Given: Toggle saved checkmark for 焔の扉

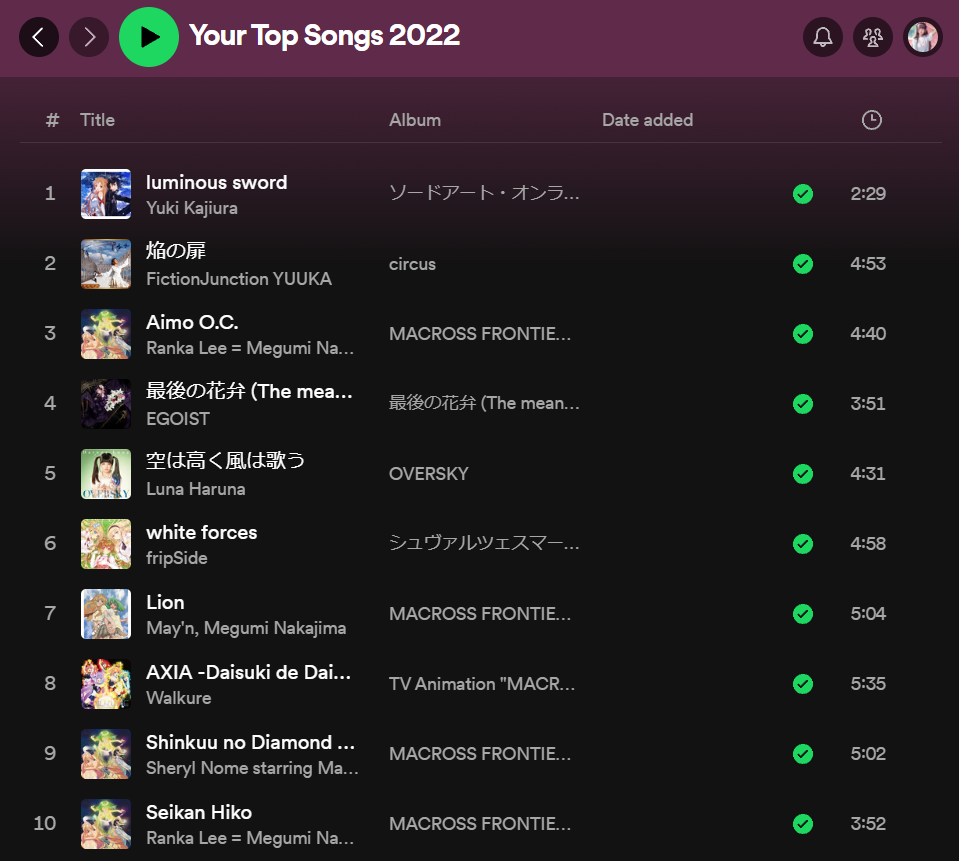Looking at the screenshot, I should [802, 264].
